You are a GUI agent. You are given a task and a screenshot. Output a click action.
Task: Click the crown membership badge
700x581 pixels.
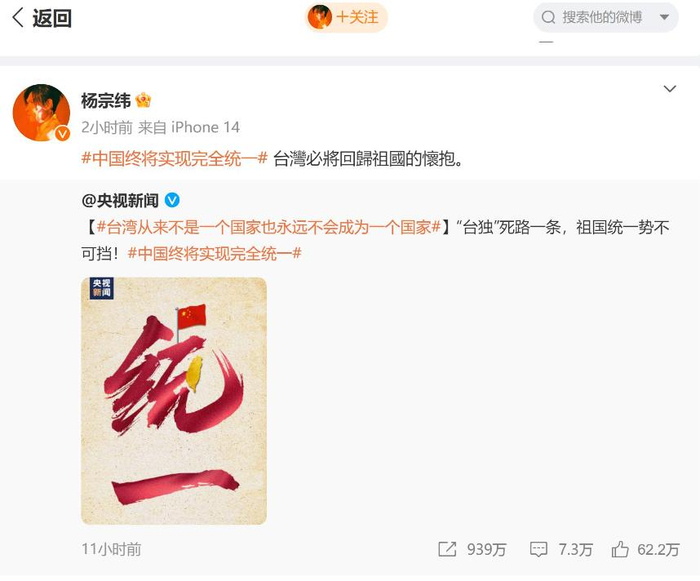tap(143, 100)
